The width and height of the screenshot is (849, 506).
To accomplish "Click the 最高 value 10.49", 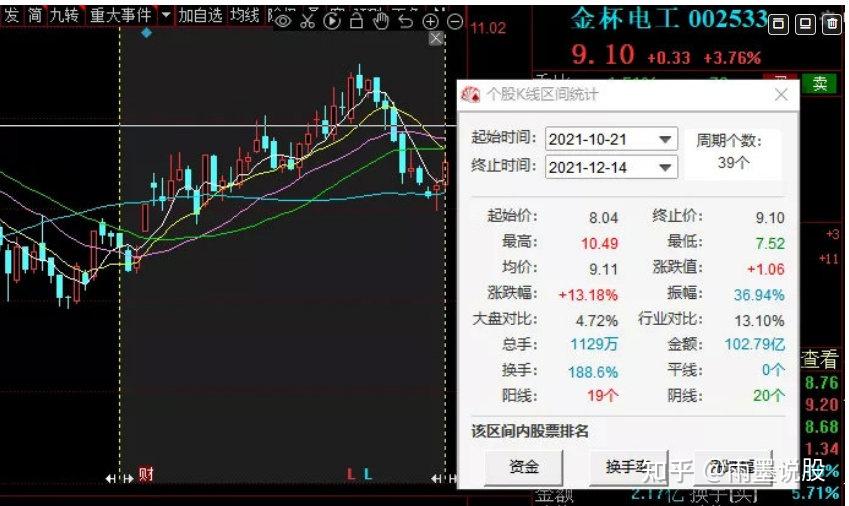I will coord(599,244).
